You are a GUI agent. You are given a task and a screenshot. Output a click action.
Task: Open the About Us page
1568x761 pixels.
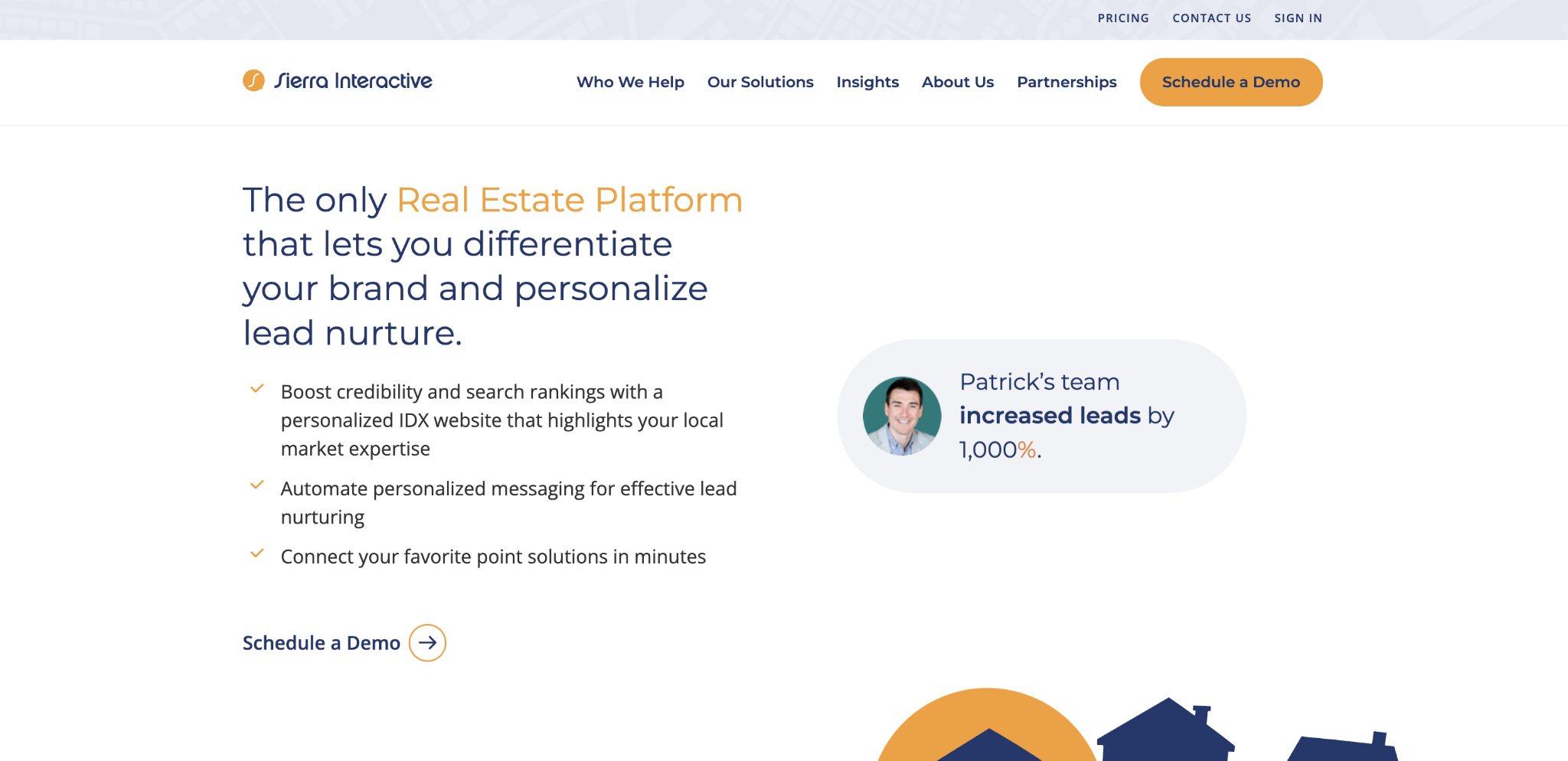coord(958,82)
